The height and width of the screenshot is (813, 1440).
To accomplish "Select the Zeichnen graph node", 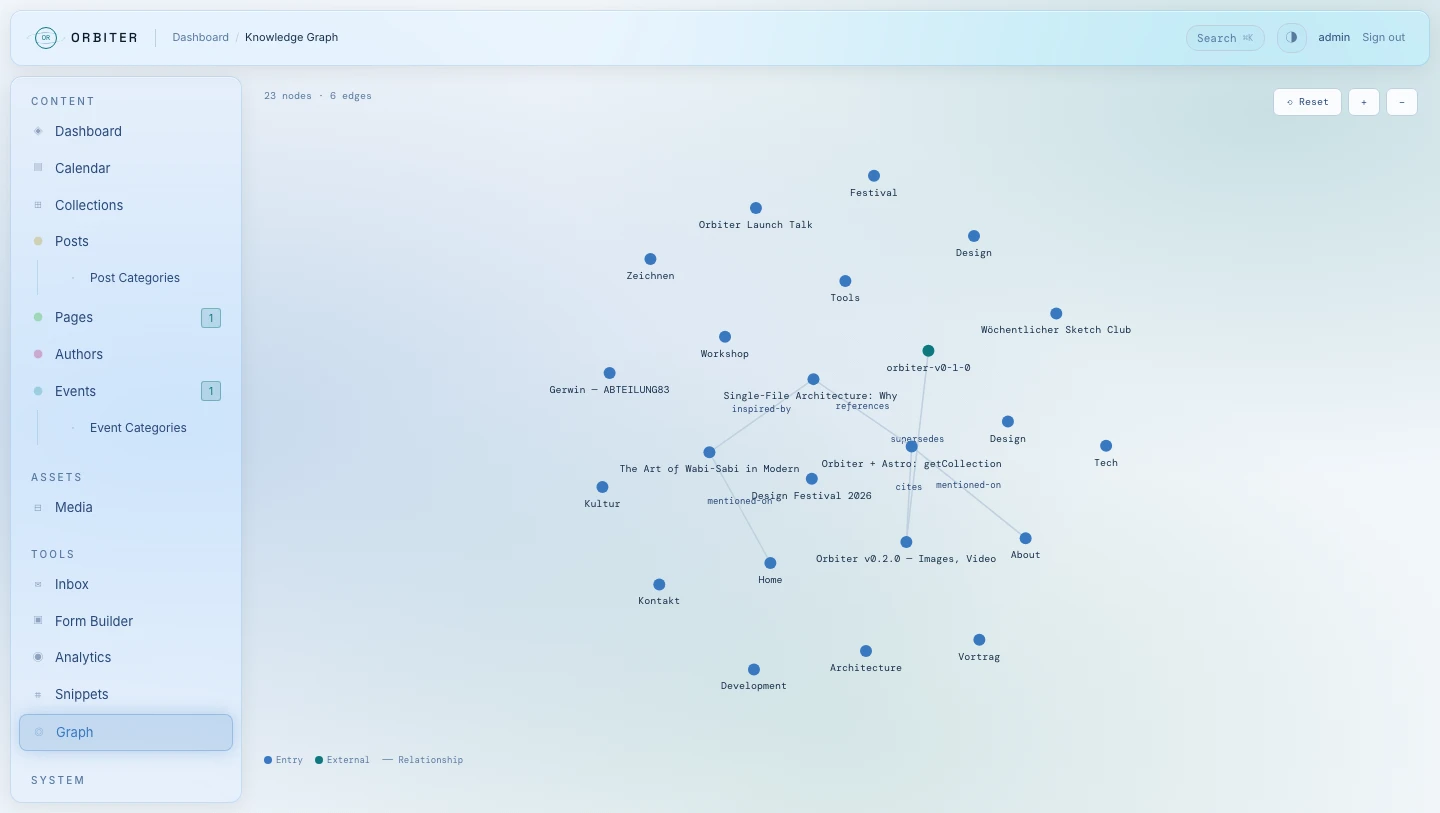I will click(650, 259).
